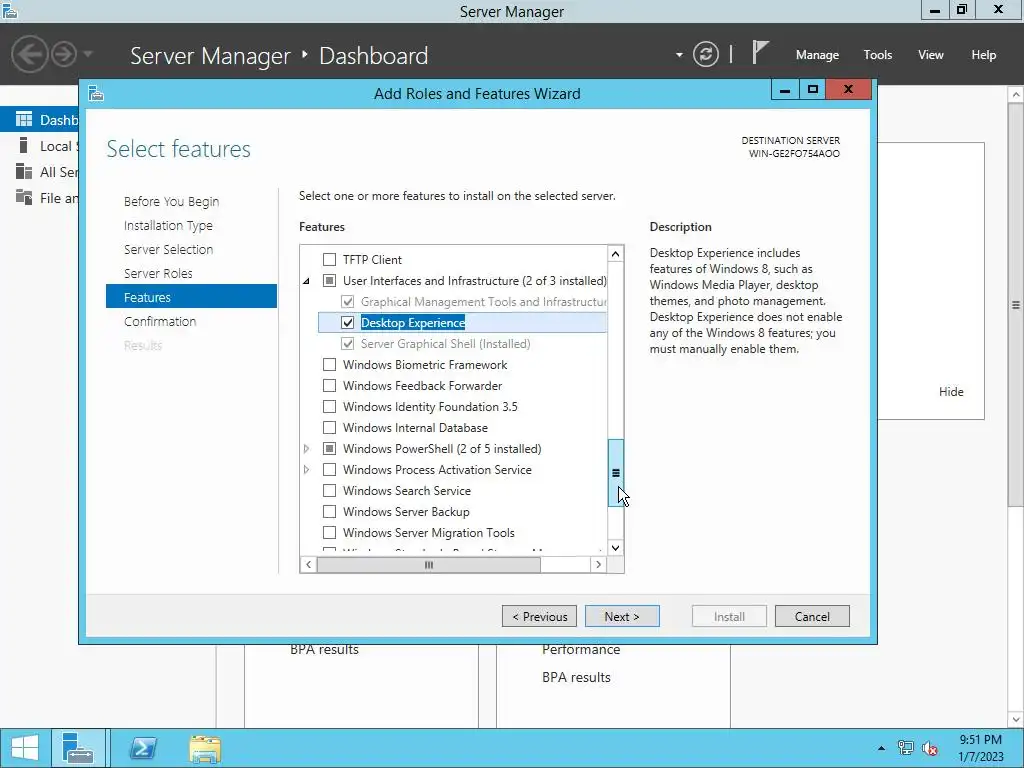Viewport: 1024px width, 768px height.
Task: Click the Server Manager title bar icon
Action: point(9,10)
